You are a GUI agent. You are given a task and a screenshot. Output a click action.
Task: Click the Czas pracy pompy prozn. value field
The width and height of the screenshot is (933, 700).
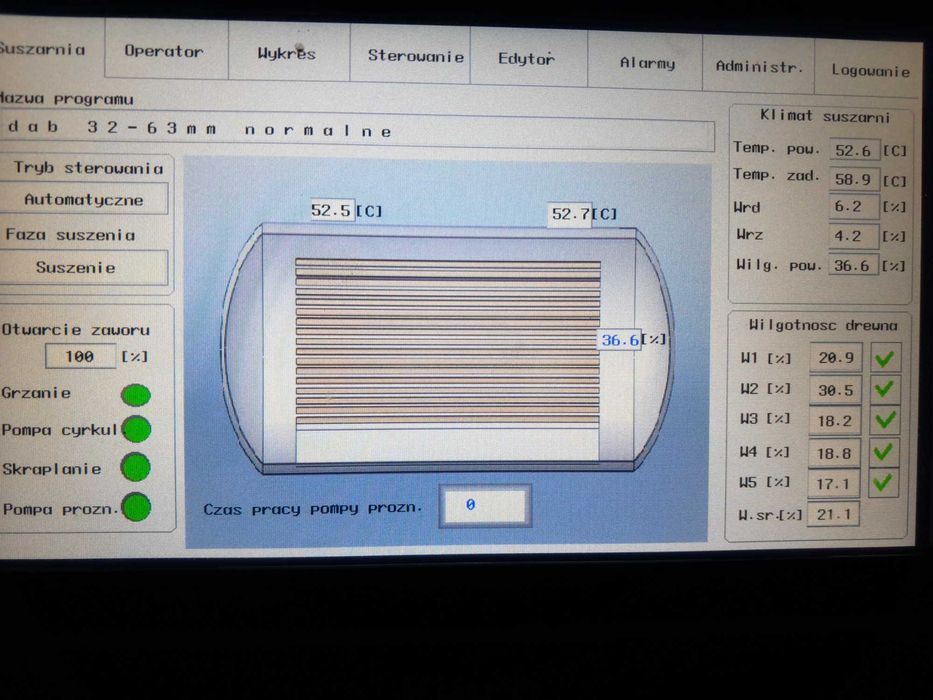tap(485, 506)
